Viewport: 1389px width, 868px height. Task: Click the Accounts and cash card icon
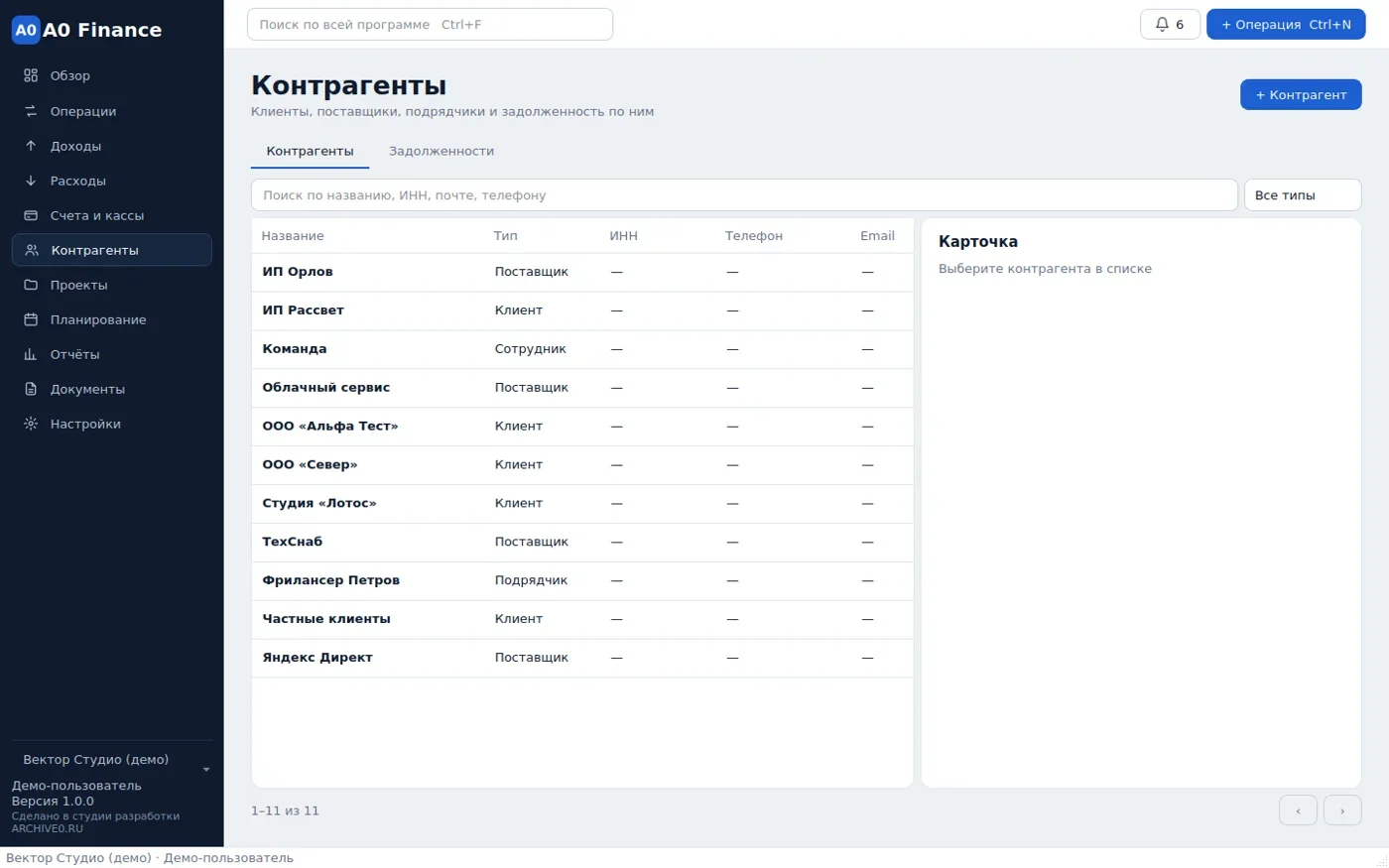coord(31,215)
